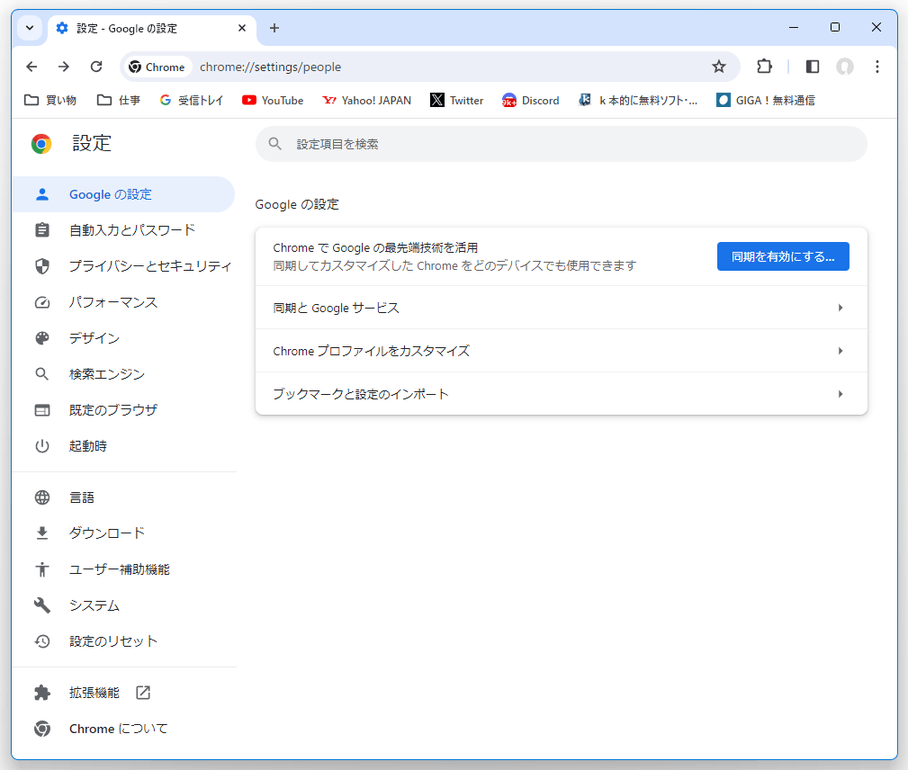The height and width of the screenshot is (770, 908).
Task: Close the 設定 tab
Action: pos(242,28)
